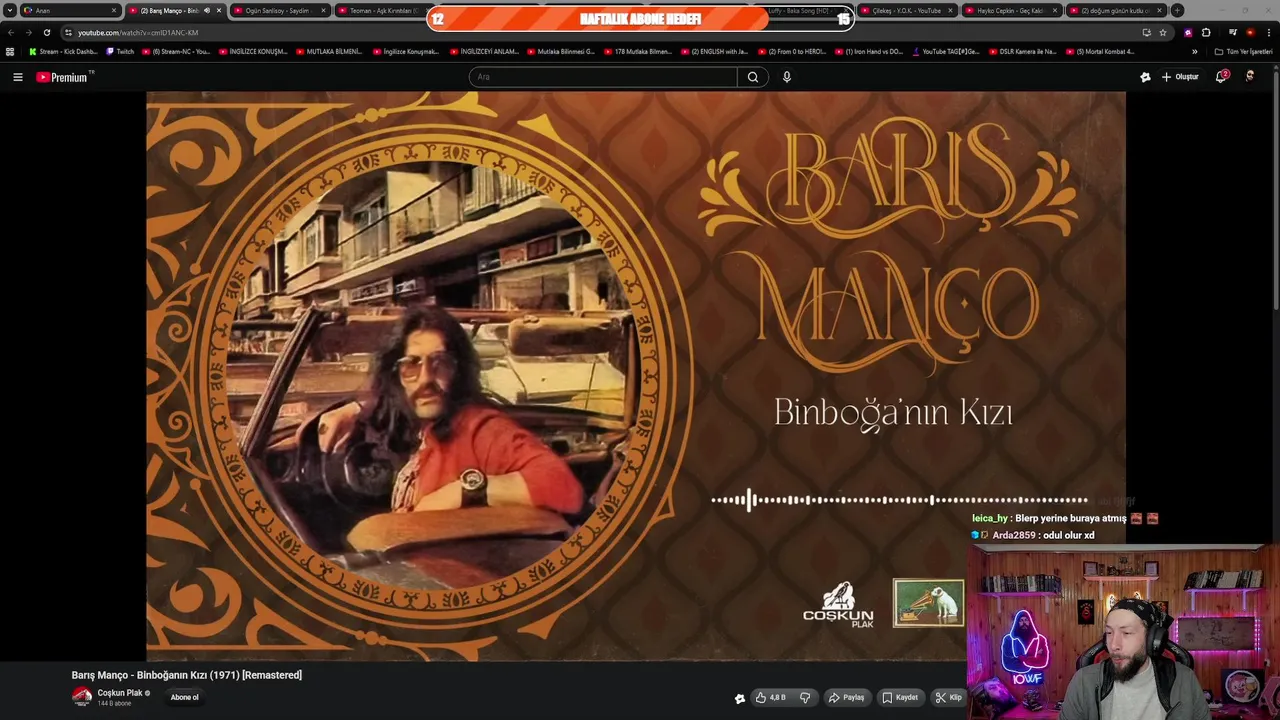Open the Iron Hand vs DO... bookmark

click(868, 51)
